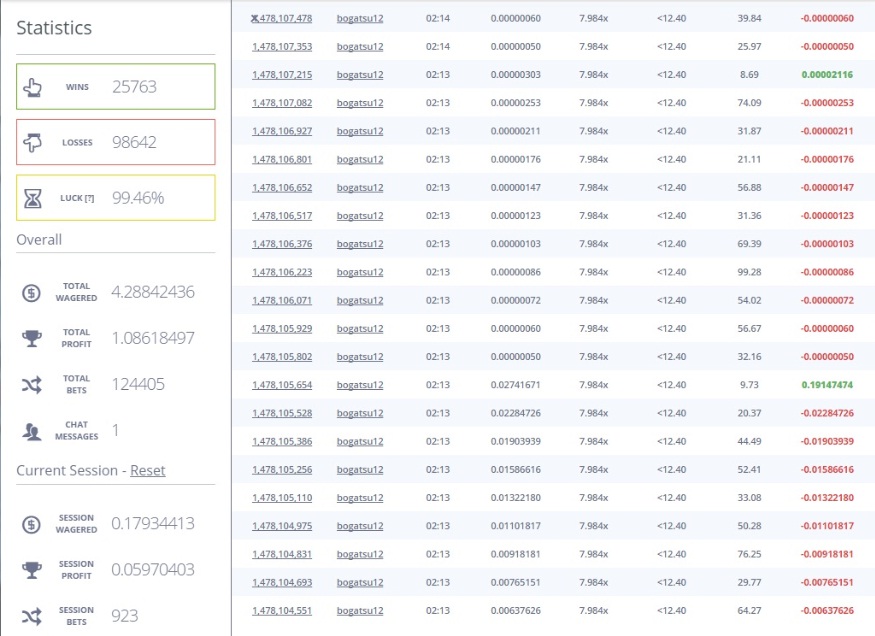Click the hourglass Luck icon
This screenshot has width=875, height=636.
[32, 198]
